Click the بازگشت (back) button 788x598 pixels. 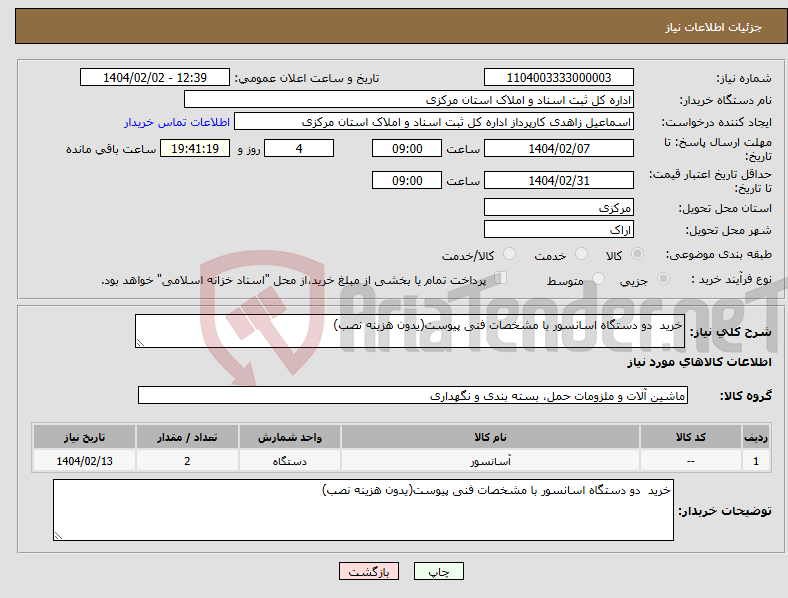(x=369, y=571)
